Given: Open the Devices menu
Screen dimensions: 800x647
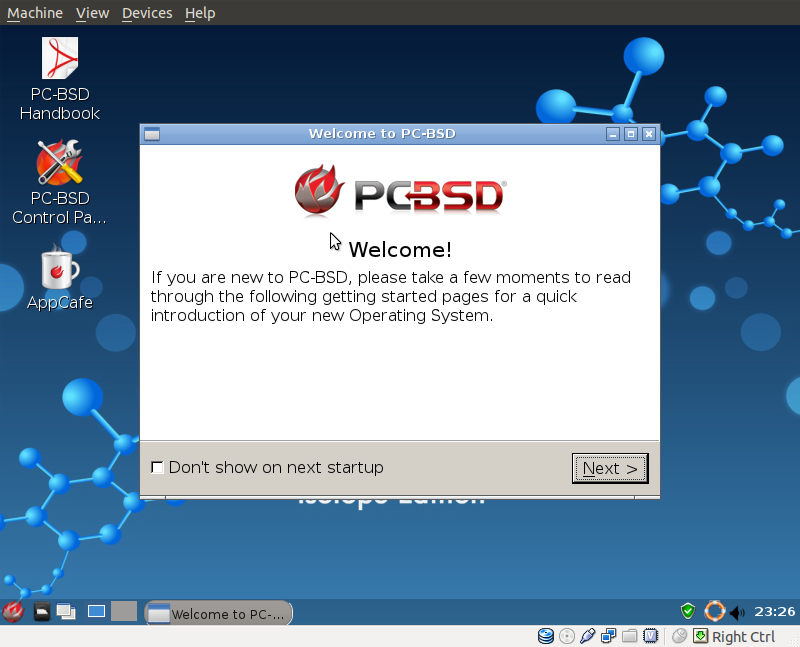Looking at the screenshot, I should (x=147, y=13).
